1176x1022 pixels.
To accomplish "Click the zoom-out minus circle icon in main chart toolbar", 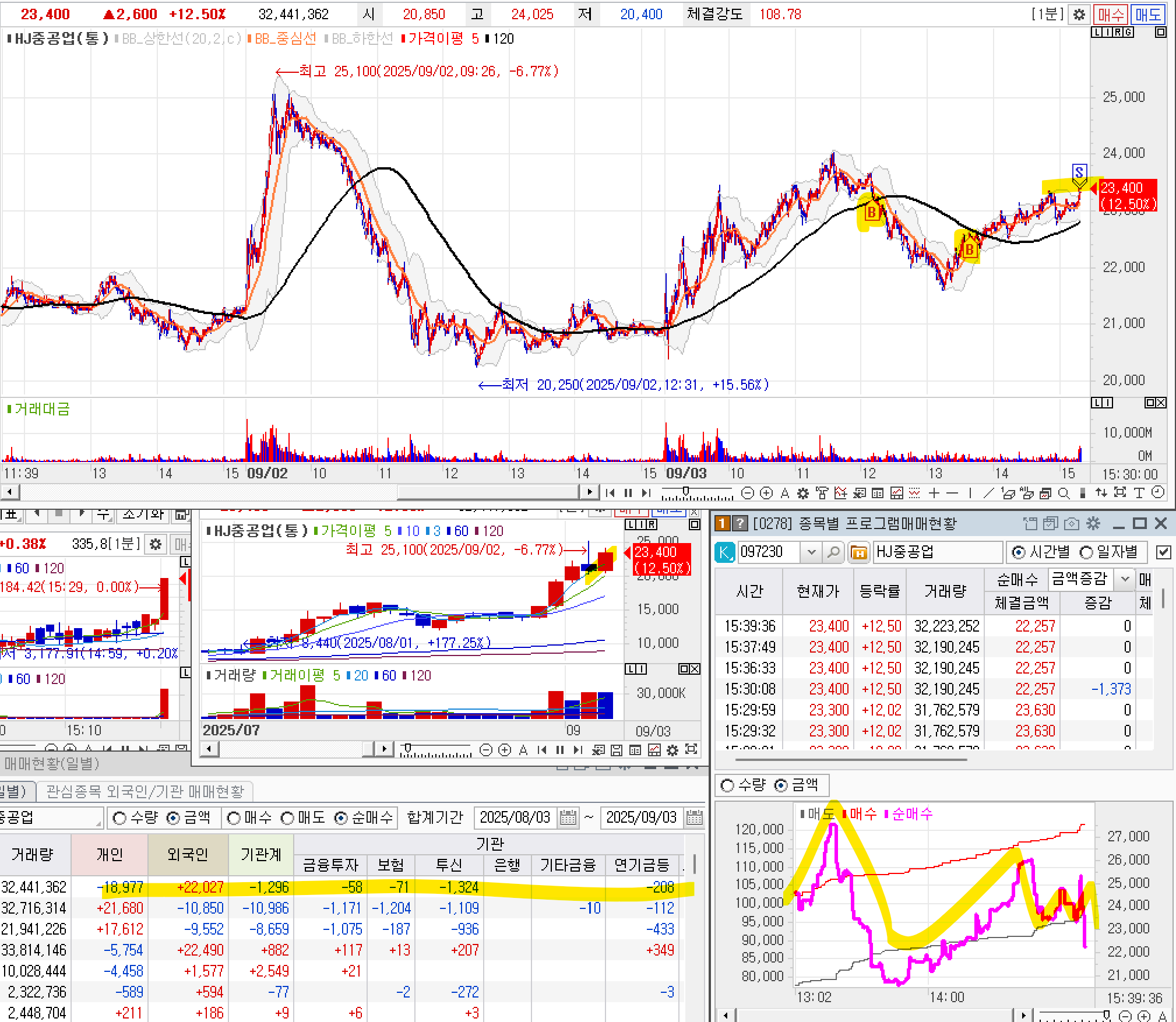I will tap(747, 493).
